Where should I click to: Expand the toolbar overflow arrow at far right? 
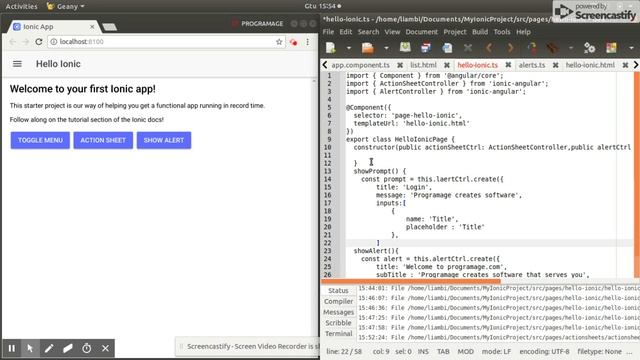click(631, 48)
